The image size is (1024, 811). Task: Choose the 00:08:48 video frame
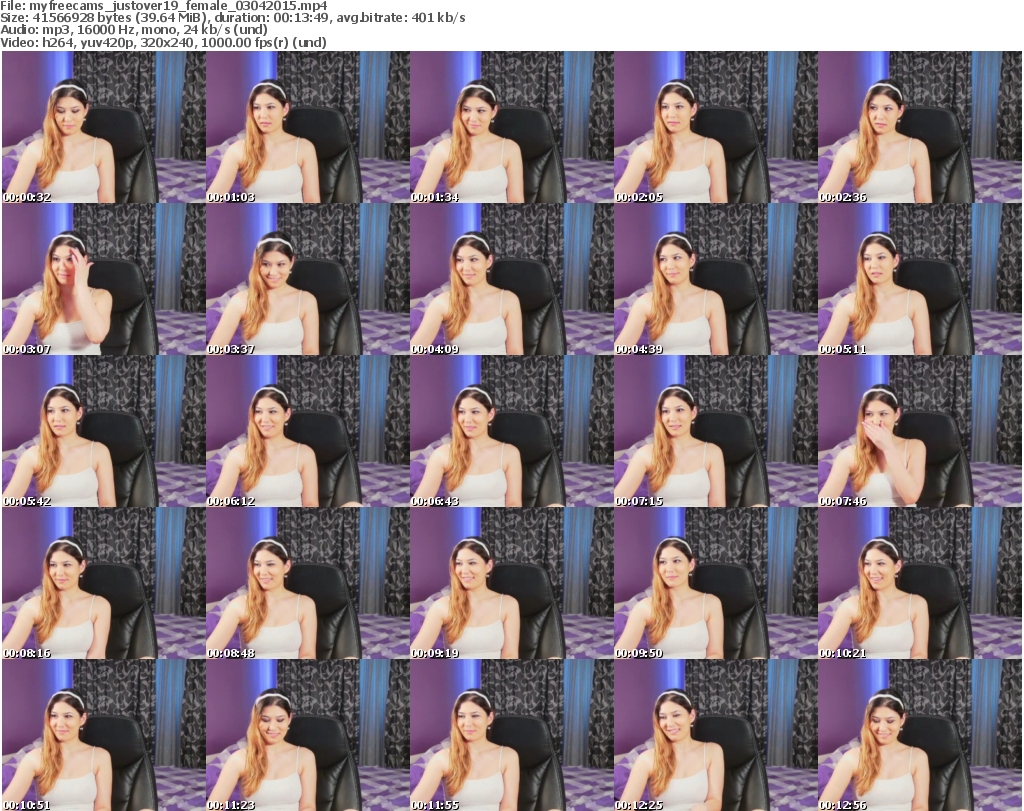coord(308,583)
